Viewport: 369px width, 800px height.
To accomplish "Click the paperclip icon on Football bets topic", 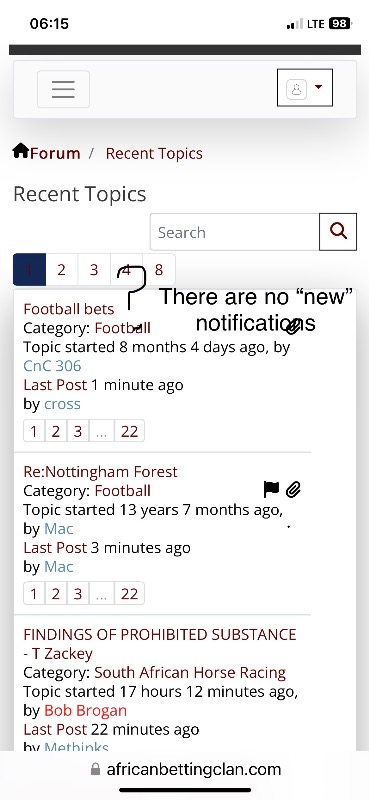I will click(x=293, y=327).
